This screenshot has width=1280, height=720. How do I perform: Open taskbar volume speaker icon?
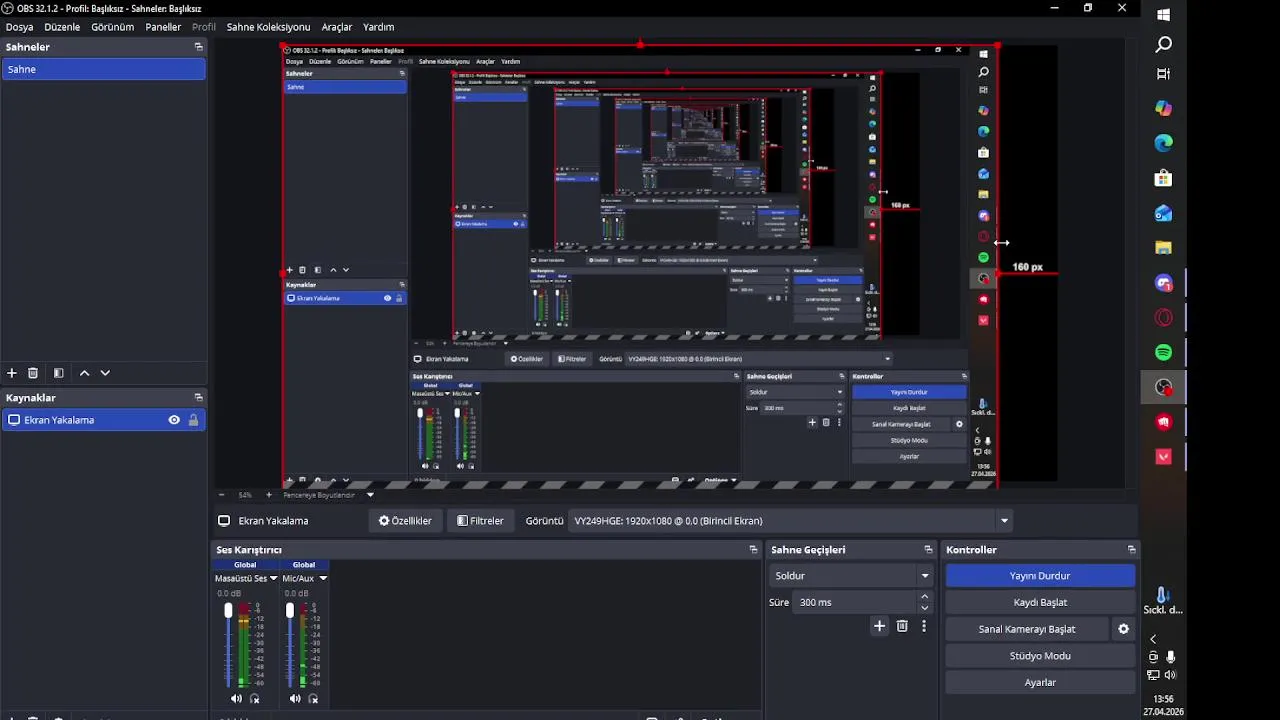click(1171, 675)
